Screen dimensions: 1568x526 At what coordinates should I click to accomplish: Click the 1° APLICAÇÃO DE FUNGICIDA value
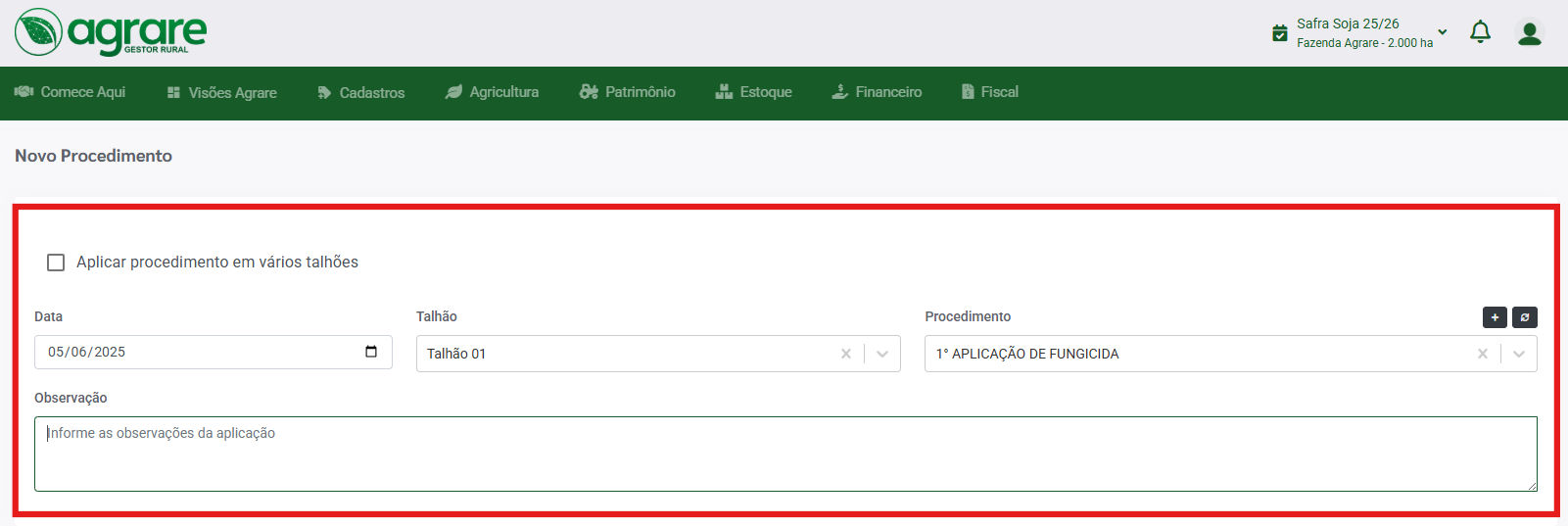pyautogui.click(x=1027, y=354)
